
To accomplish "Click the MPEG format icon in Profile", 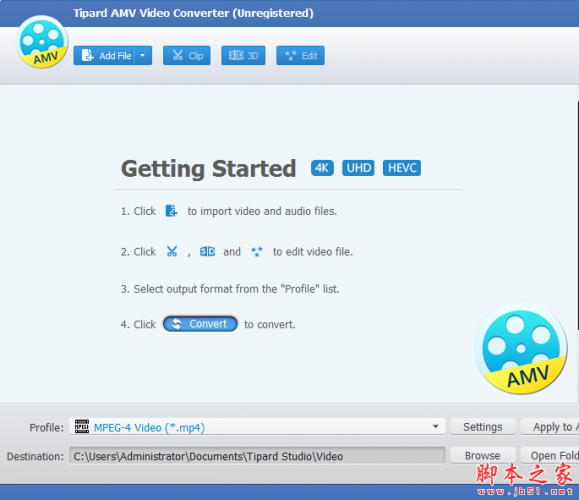I will 82,426.
